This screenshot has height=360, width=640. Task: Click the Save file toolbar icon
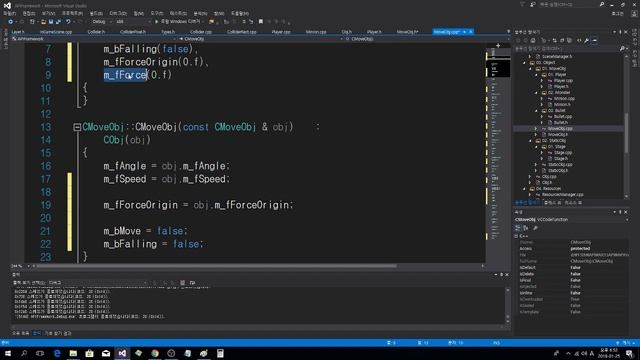(51, 22)
